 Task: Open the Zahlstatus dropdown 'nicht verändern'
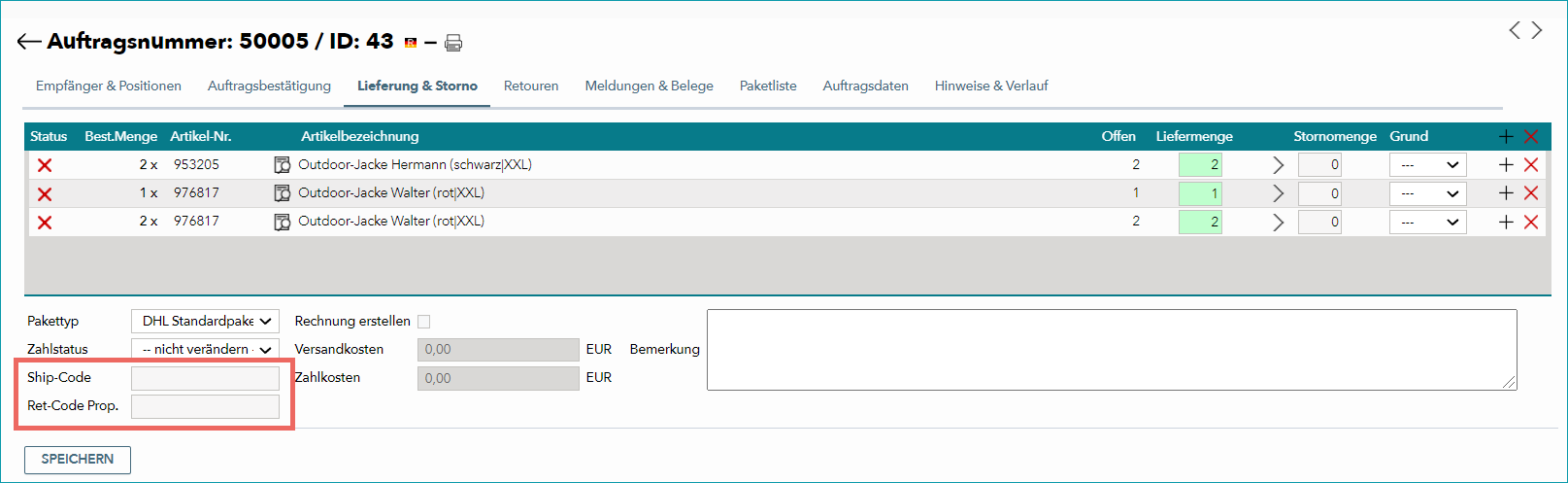205,349
